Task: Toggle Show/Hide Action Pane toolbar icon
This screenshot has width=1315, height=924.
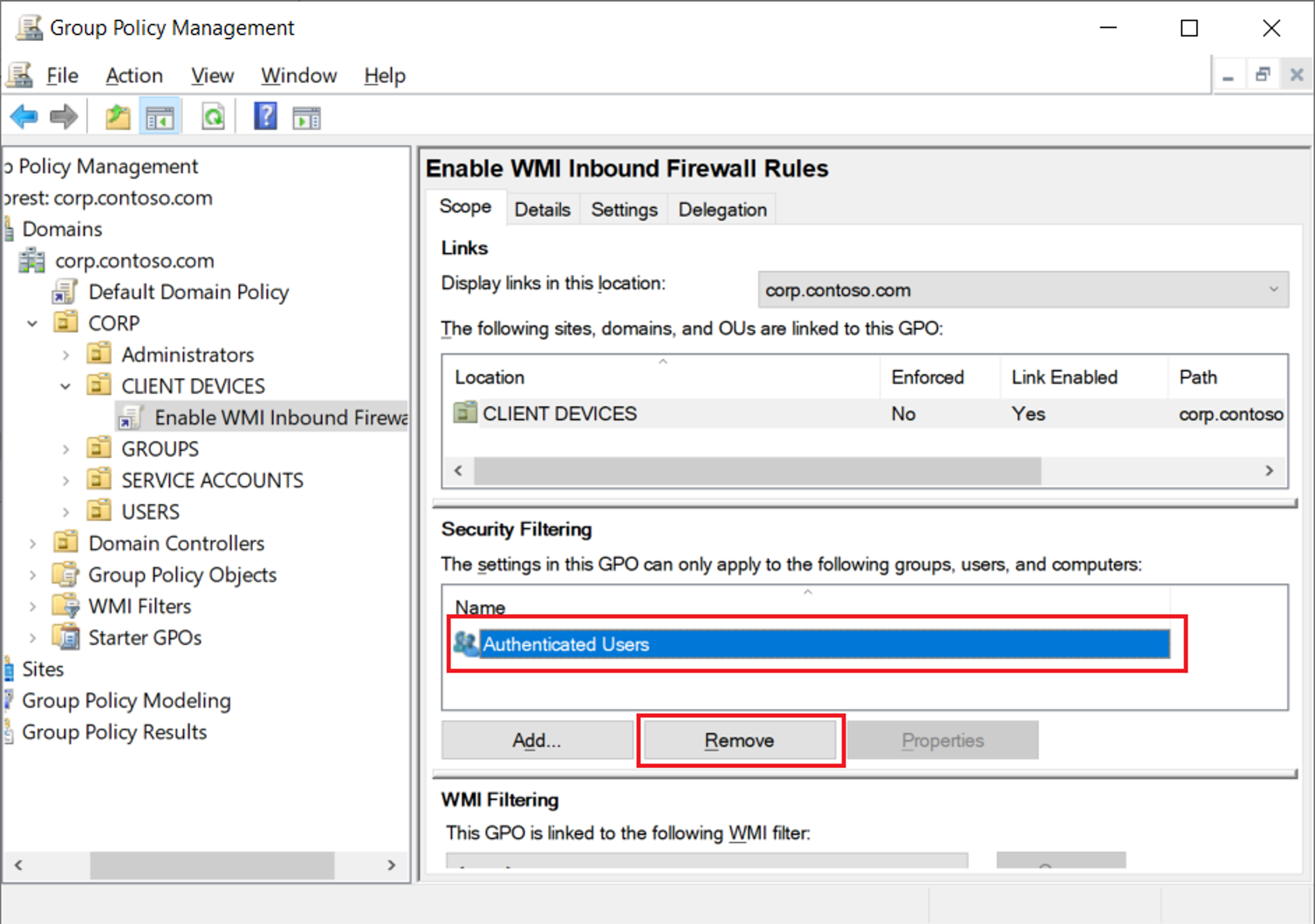Action: pyautogui.click(x=306, y=118)
